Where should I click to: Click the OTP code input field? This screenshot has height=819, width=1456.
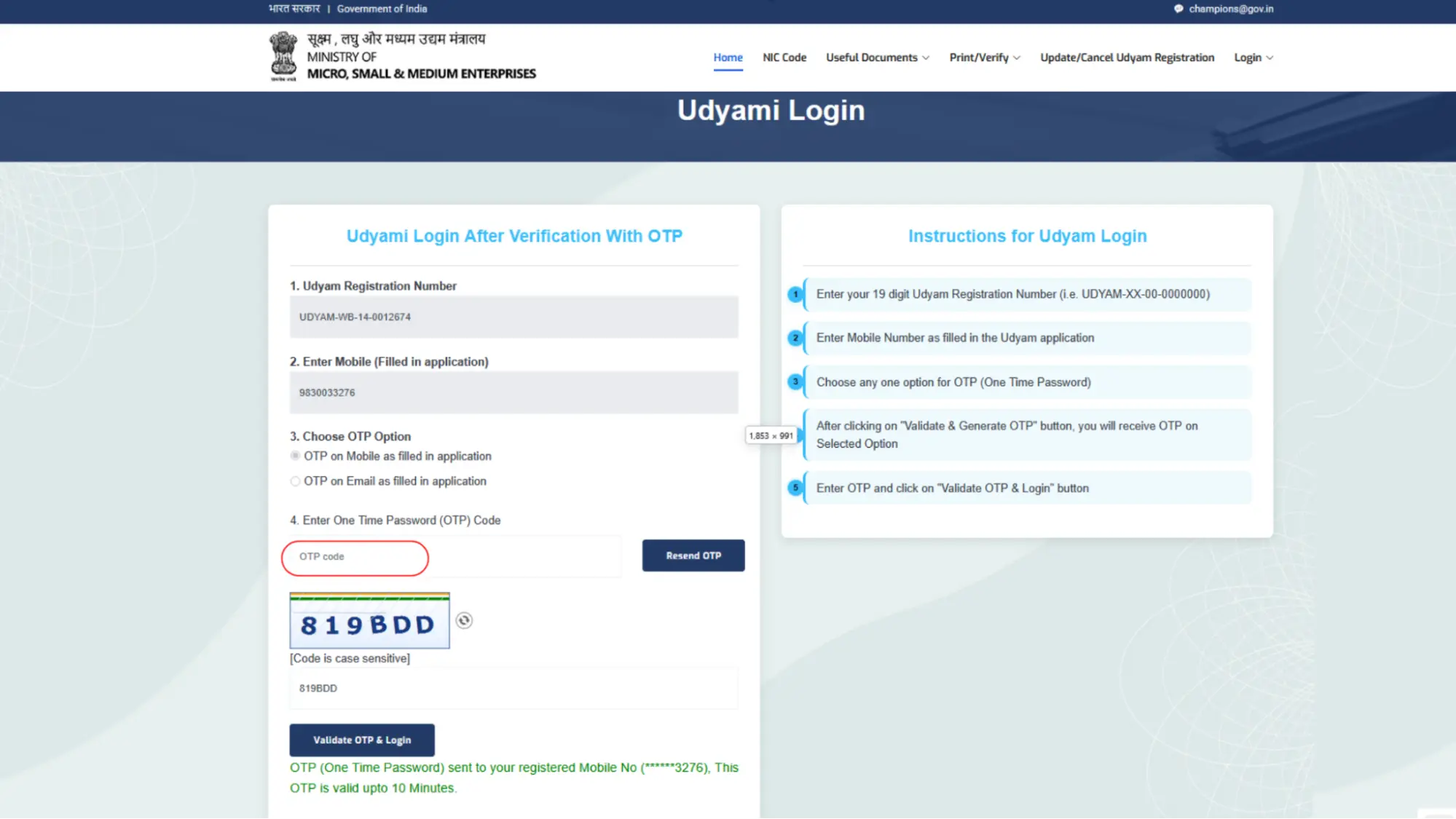coord(455,557)
